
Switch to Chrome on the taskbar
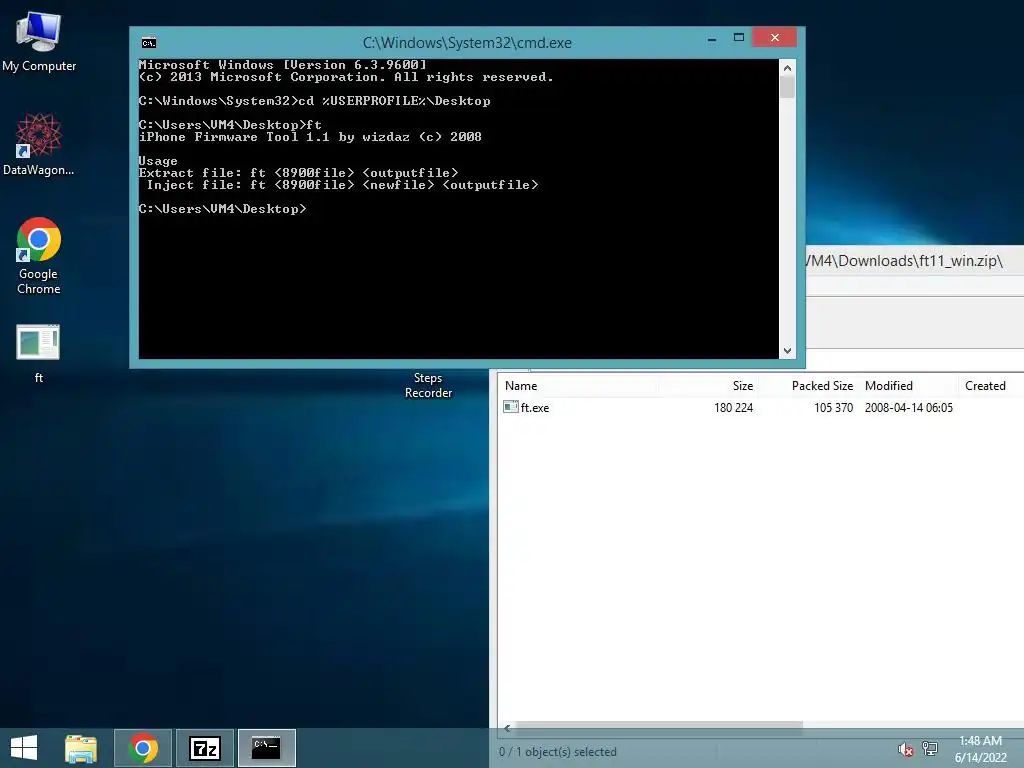pyautogui.click(x=143, y=748)
